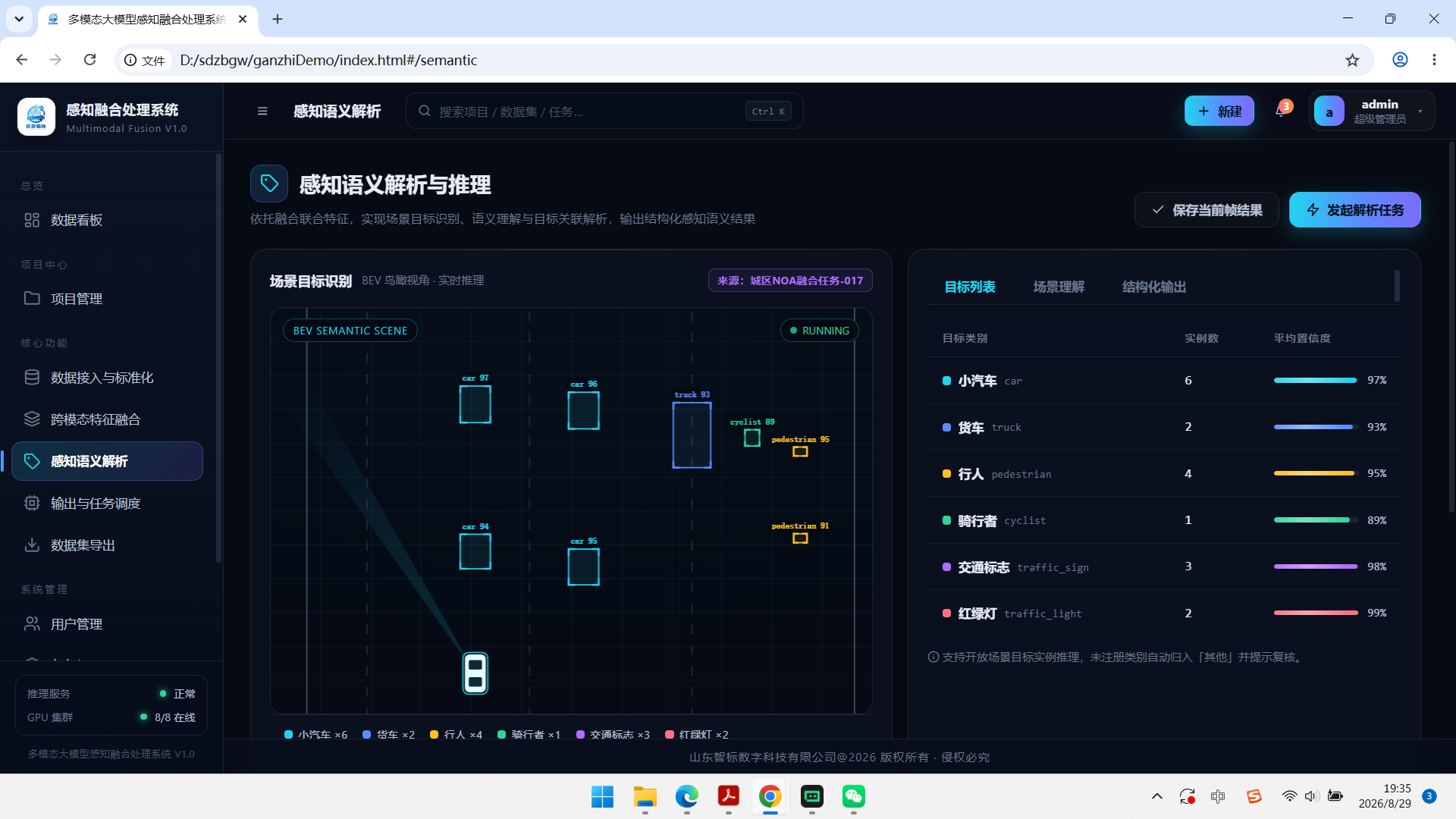The width and height of the screenshot is (1456, 819).
Task: Open WeChat from the taskbar
Action: (x=854, y=796)
